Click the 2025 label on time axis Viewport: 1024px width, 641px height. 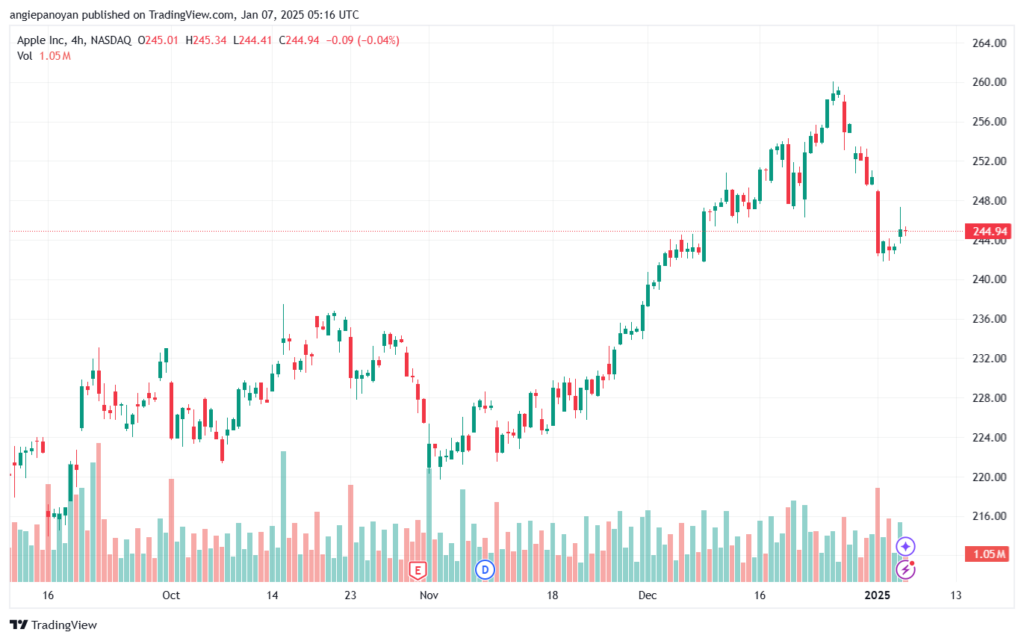(x=877, y=595)
